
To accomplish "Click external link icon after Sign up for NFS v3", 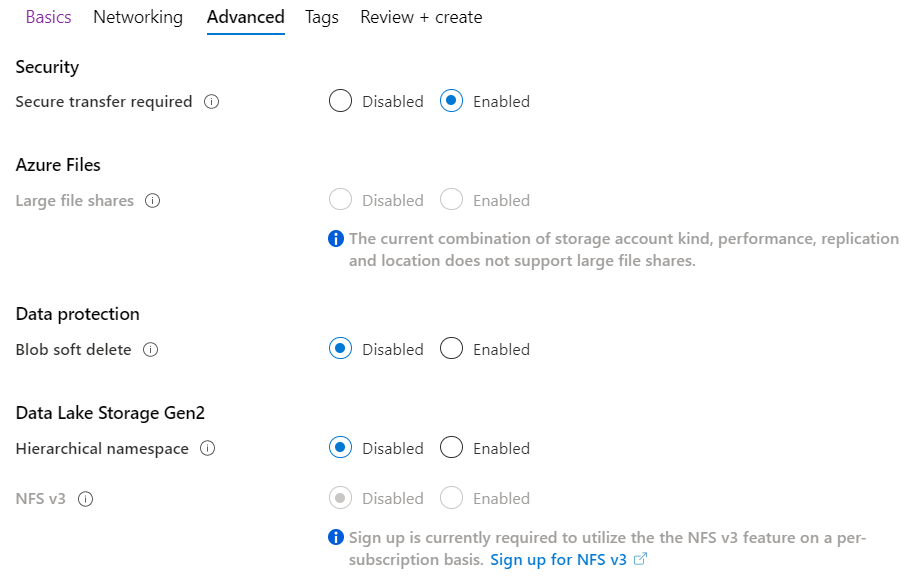I will click(640, 559).
